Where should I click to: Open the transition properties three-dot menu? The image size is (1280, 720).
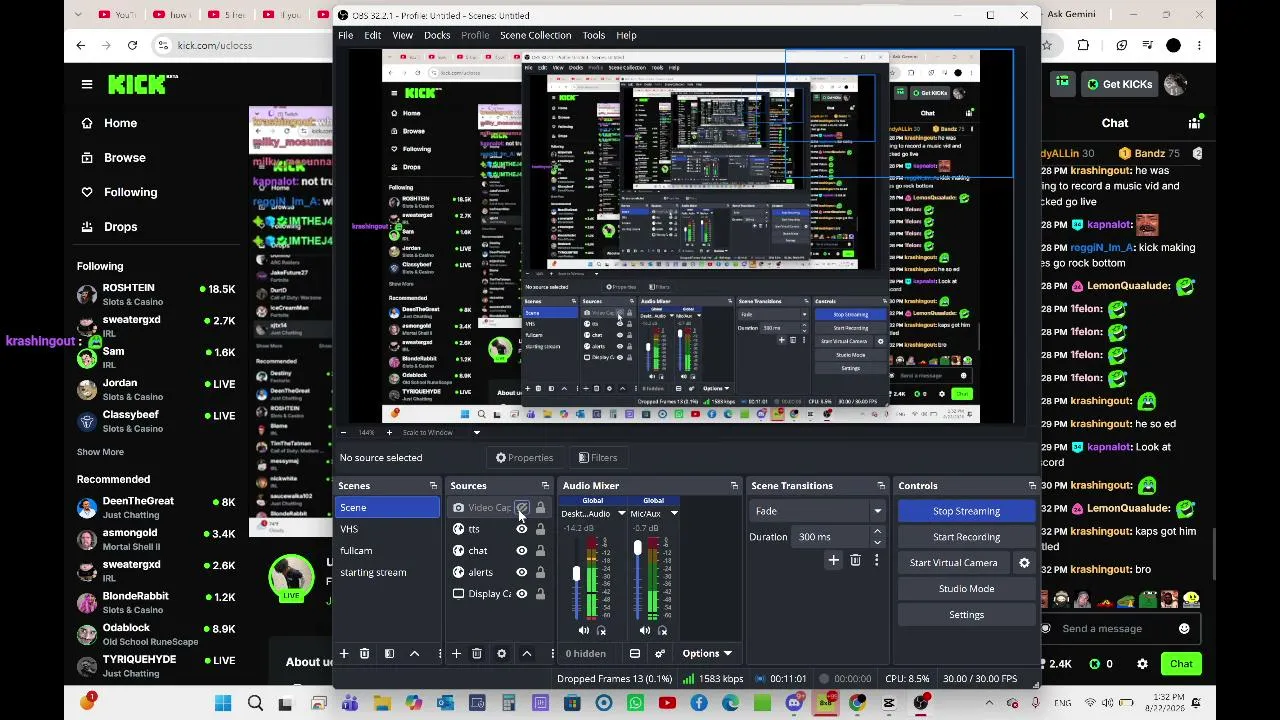coord(876,561)
